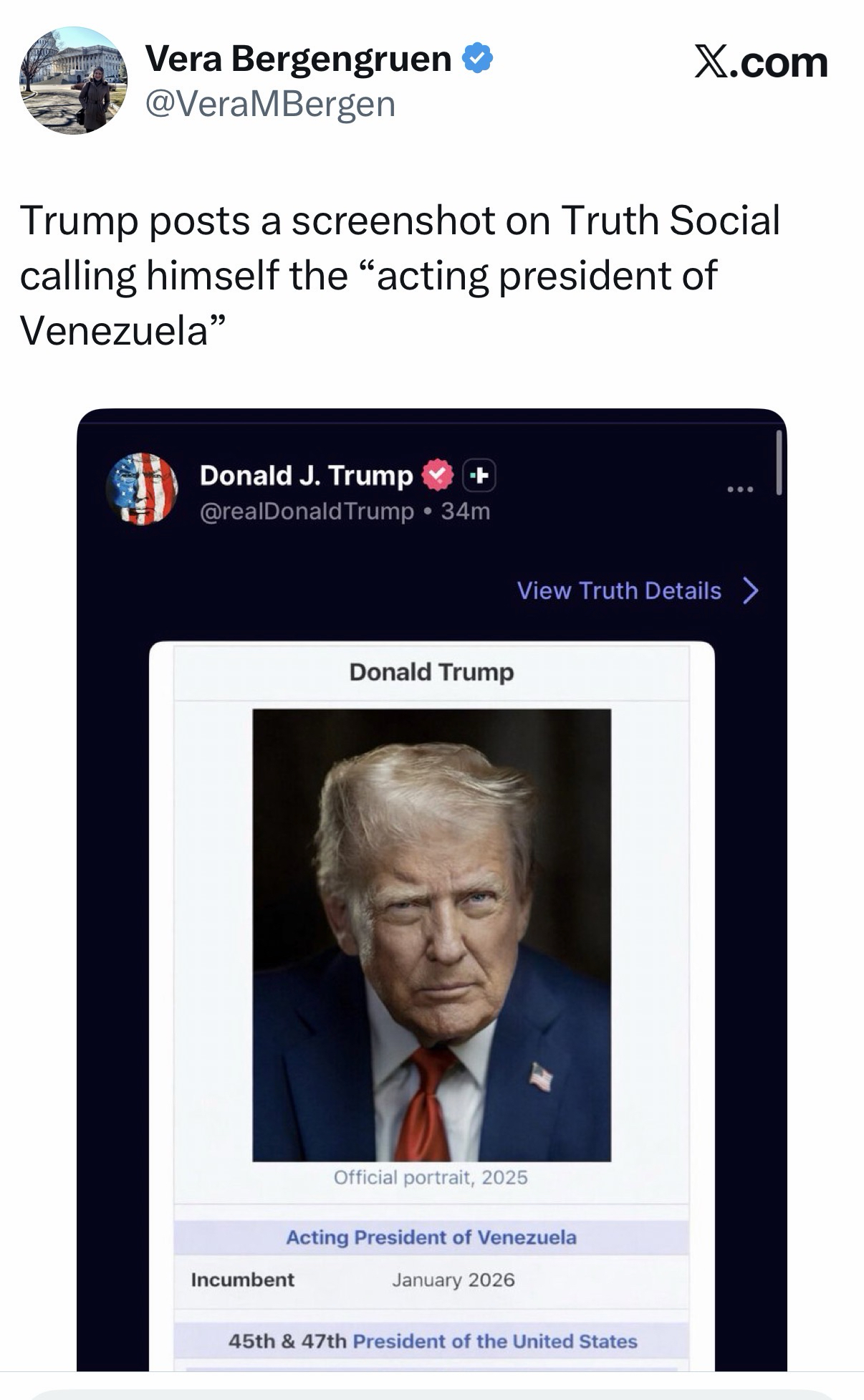This screenshot has height=1400, width=864.
Task: Open the Acting President of Venezuela link
Action: 431,1237
